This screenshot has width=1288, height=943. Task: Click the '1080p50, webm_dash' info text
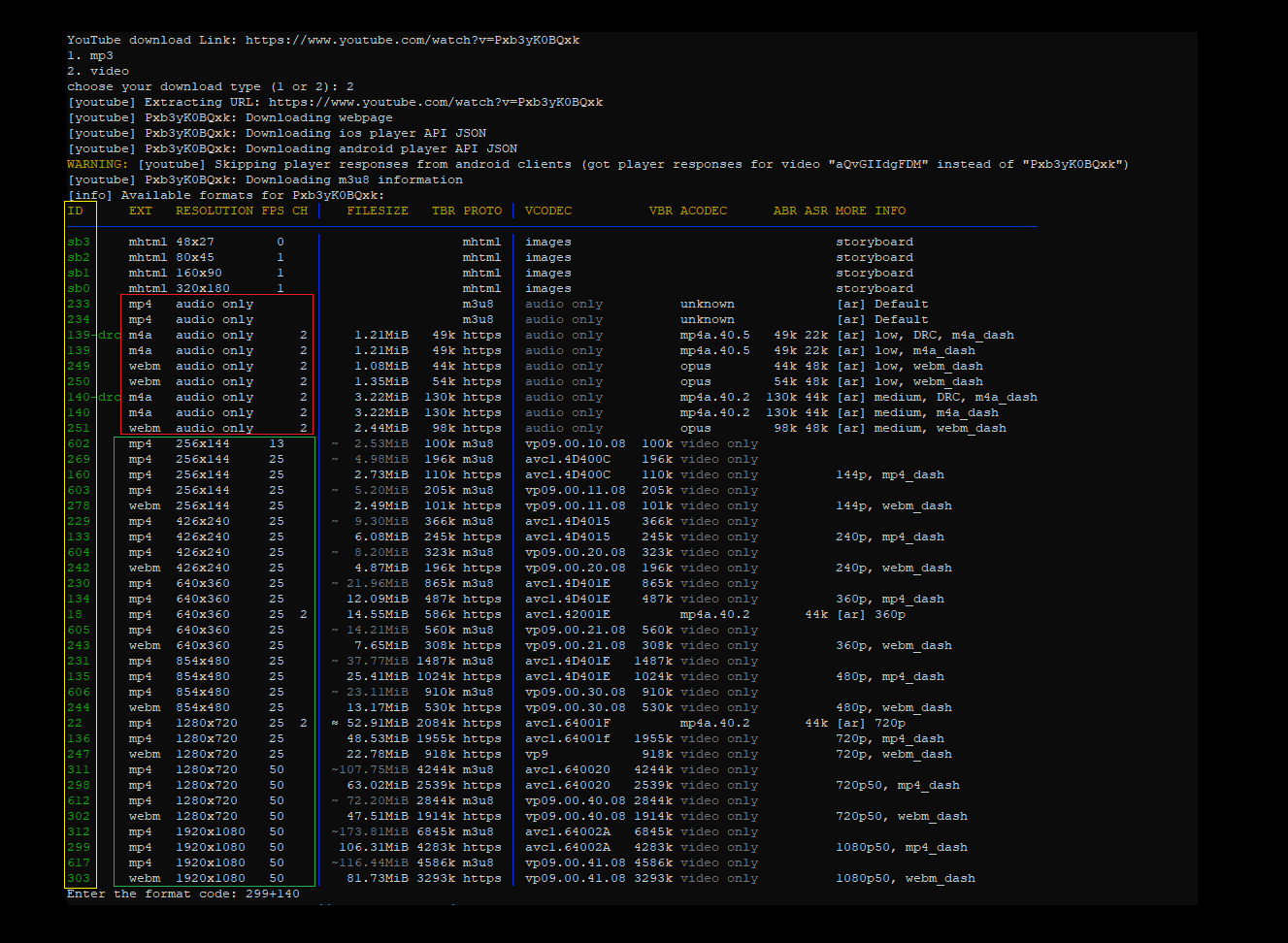906,878
